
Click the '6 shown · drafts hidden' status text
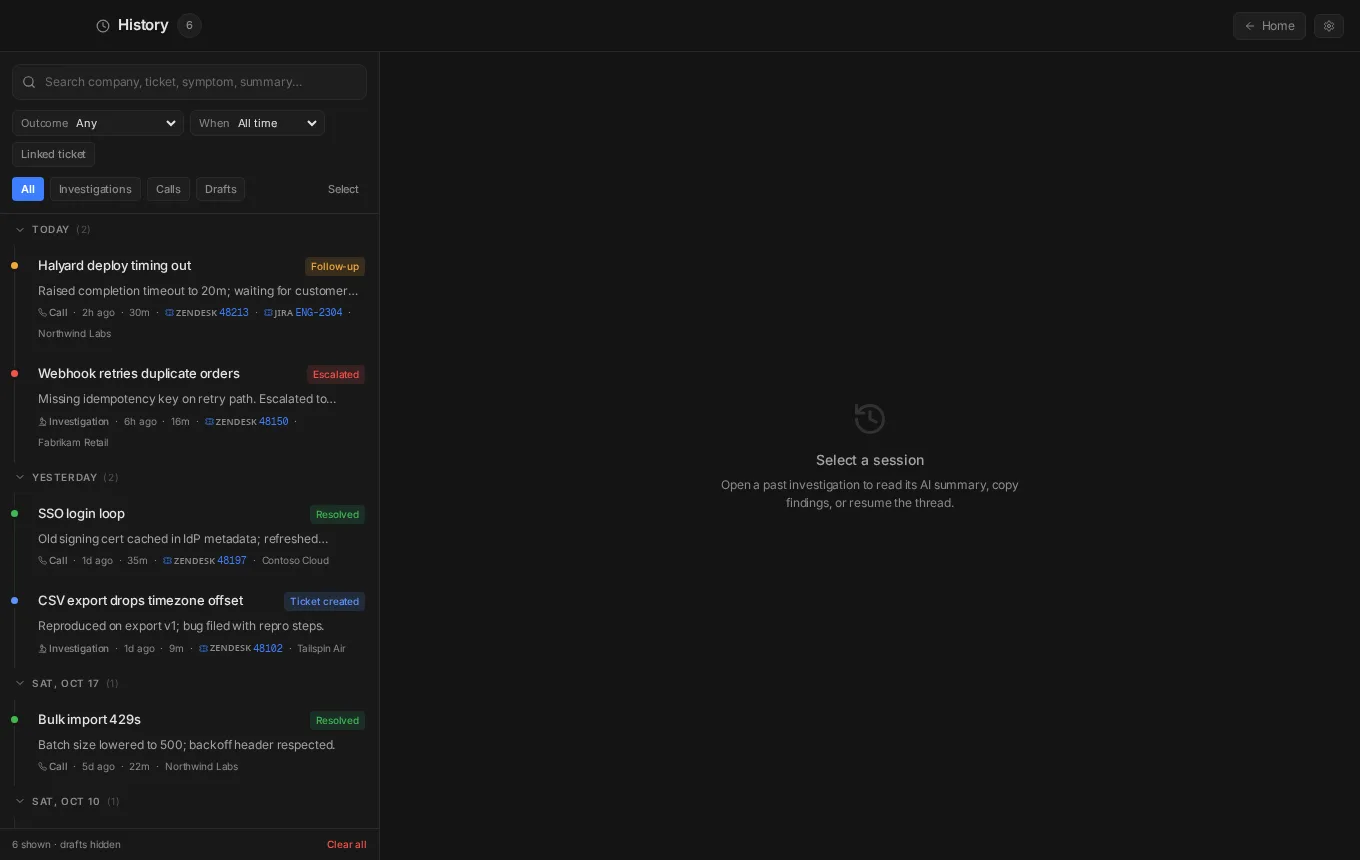coord(66,845)
